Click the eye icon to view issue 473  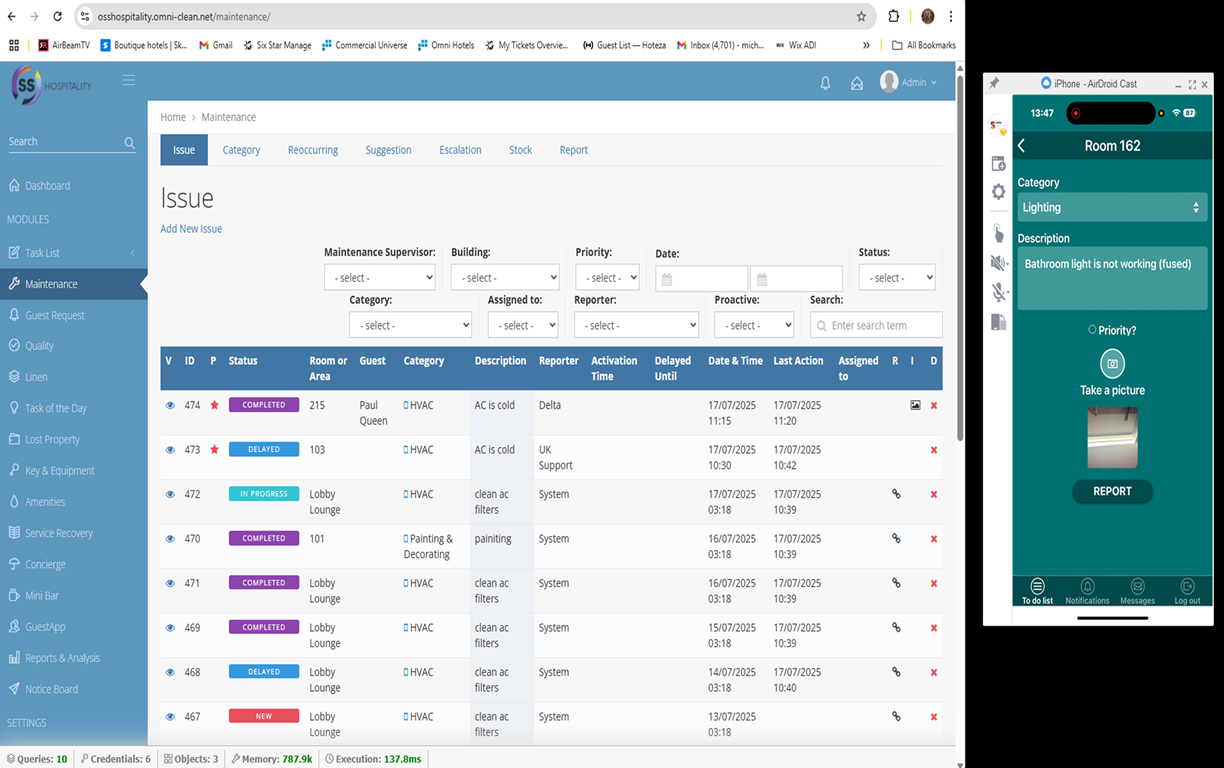tap(169, 449)
